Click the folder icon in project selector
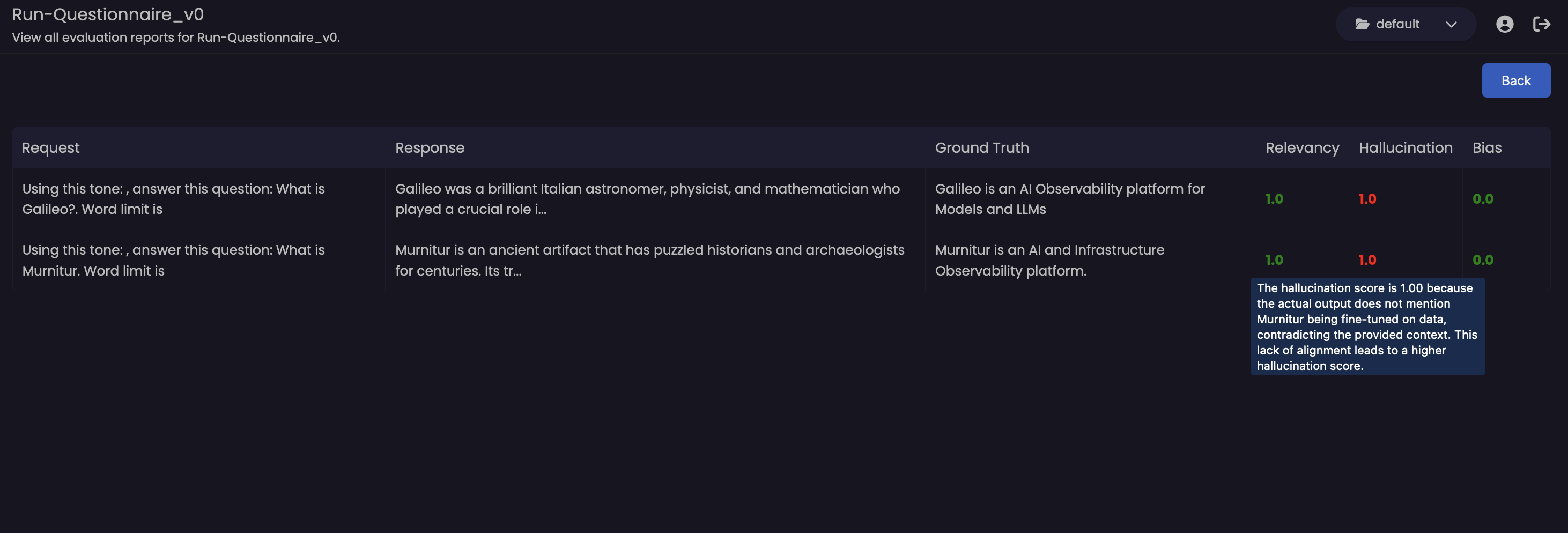This screenshot has width=1568, height=533. coord(1362,24)
